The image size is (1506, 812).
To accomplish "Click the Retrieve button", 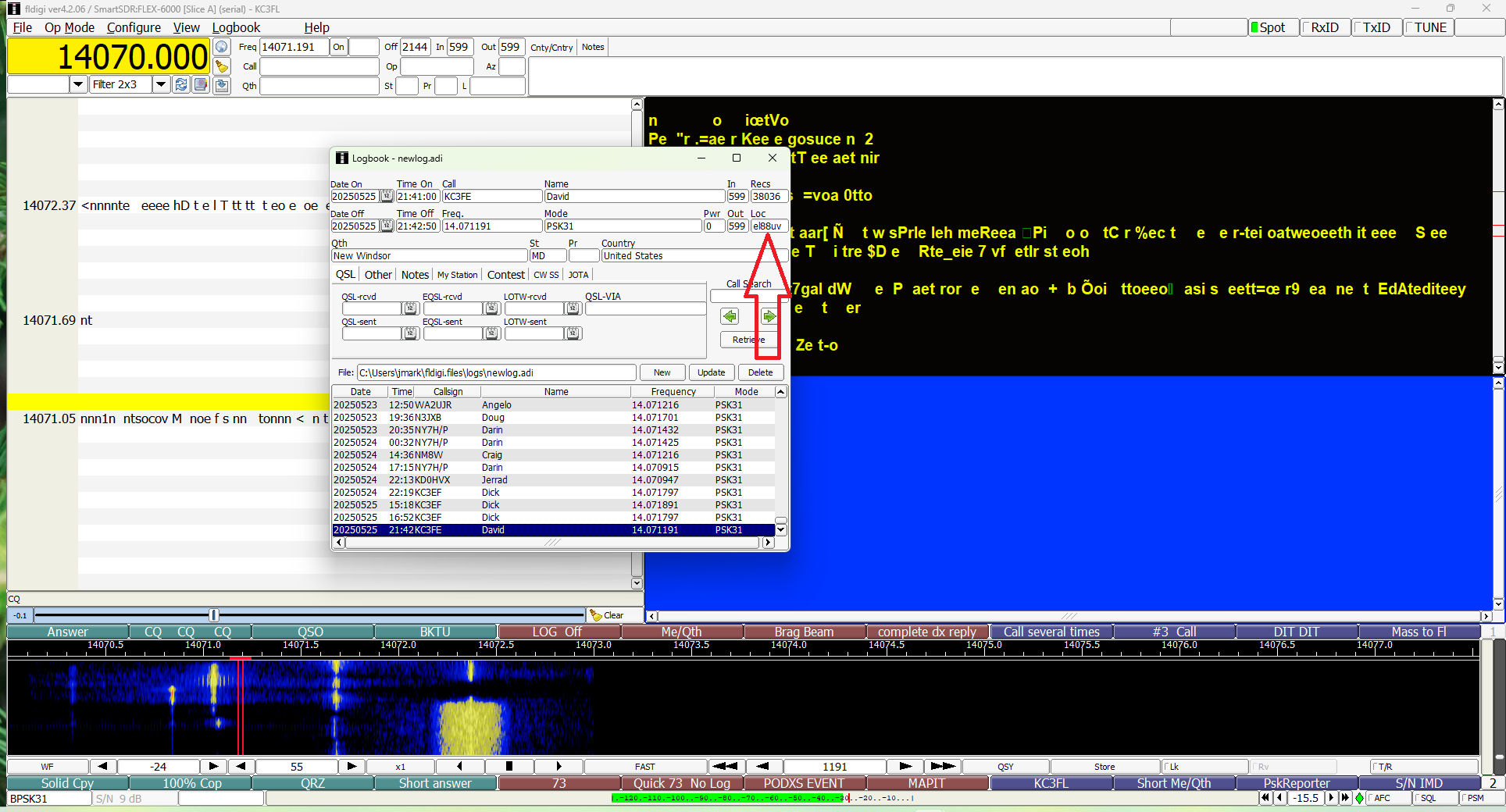I will 748,340.
